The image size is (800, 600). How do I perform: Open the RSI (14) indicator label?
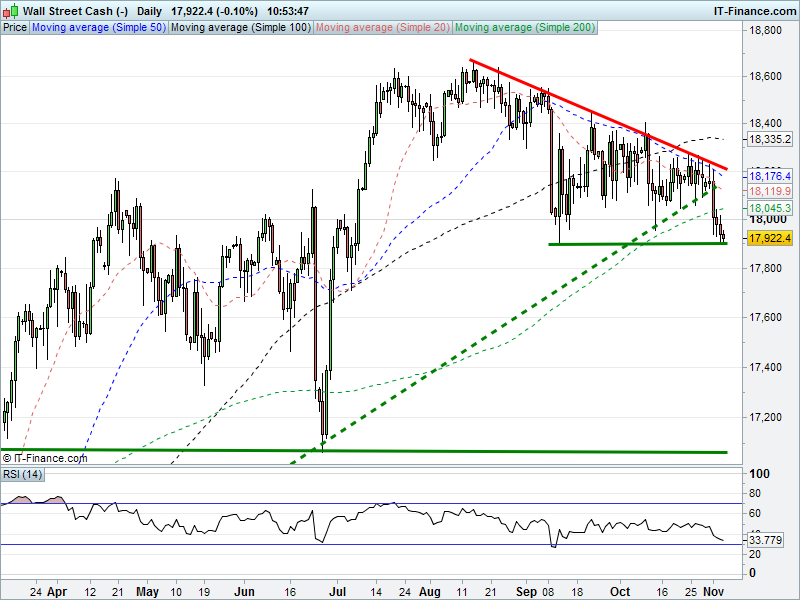coord(22,474)
